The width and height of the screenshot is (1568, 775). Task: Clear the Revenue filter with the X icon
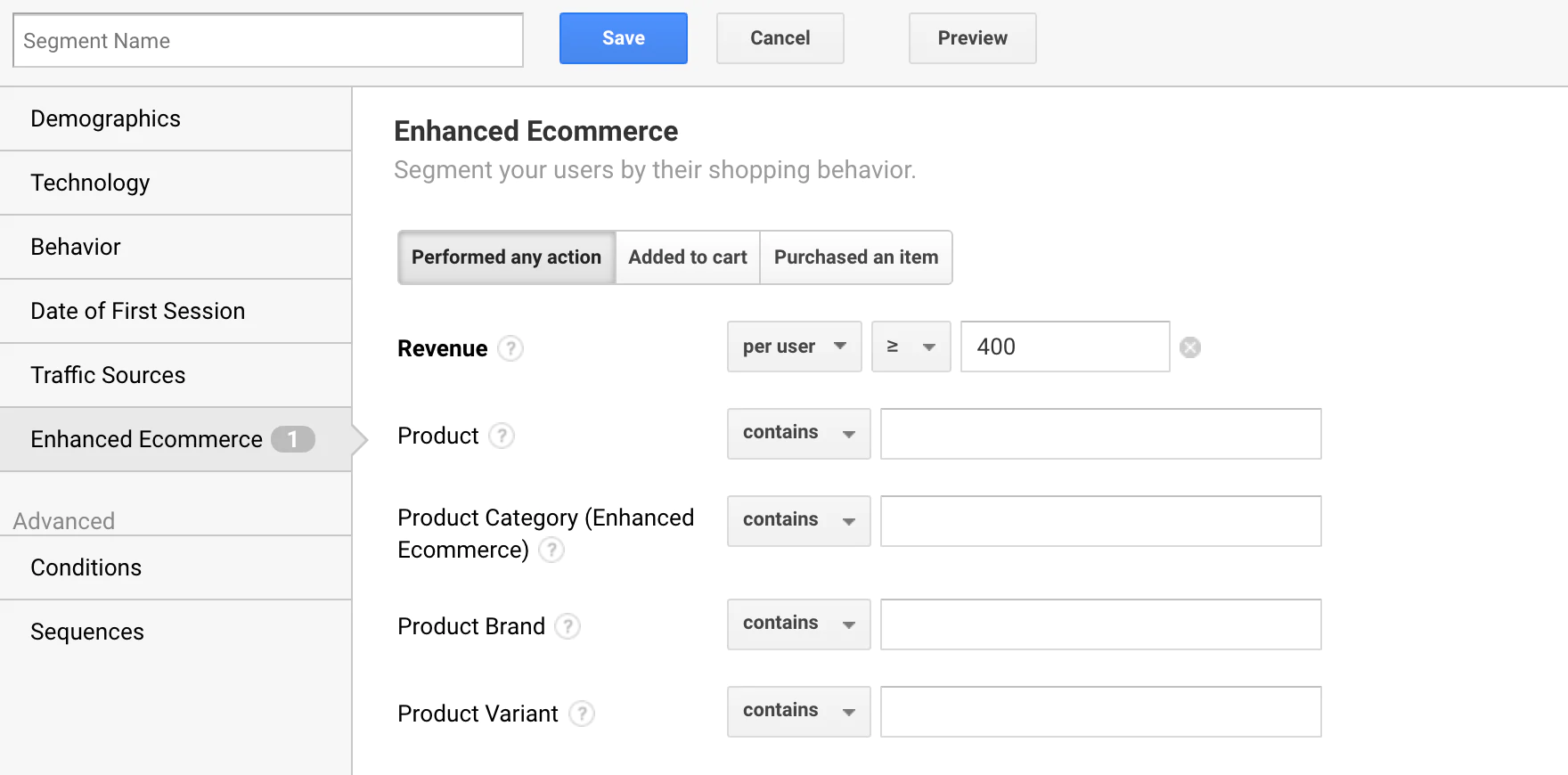pyautogui.click(x=1190, y=347)
